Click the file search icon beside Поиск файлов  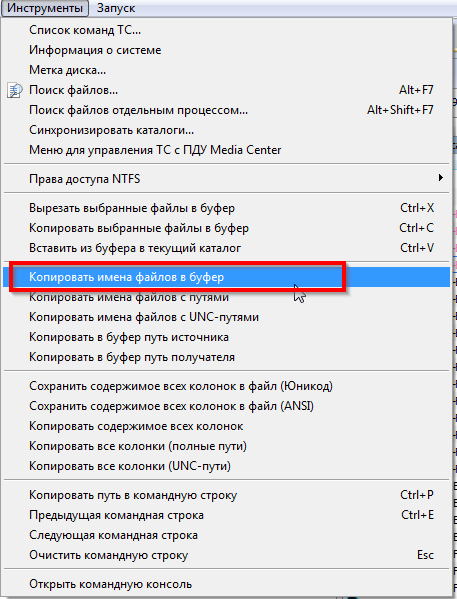(x=14, y=91)
